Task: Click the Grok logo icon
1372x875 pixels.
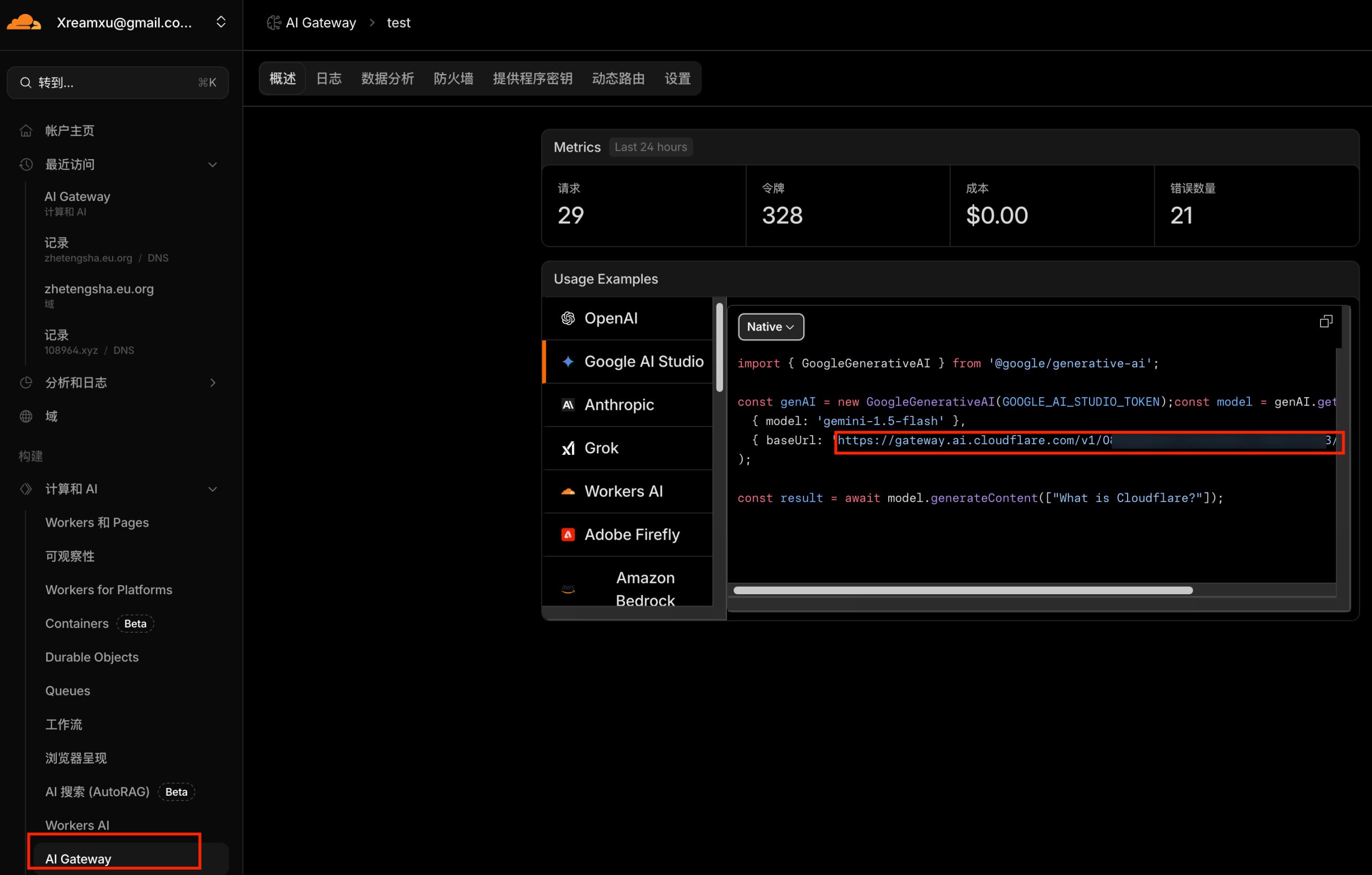Action: pyautogui.click(x=568, y=448)
